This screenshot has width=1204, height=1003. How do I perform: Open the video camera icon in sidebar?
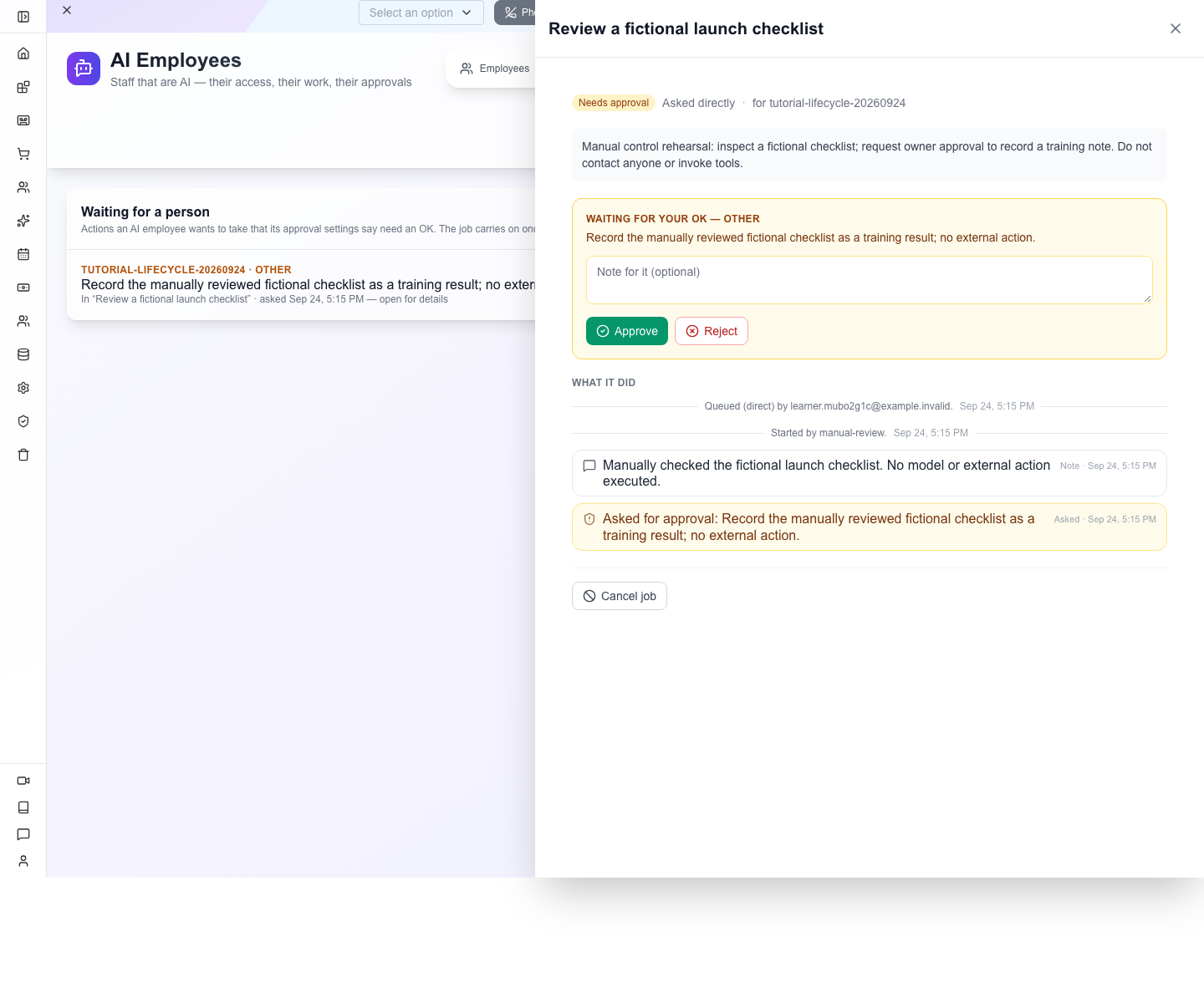coord(23,781)
